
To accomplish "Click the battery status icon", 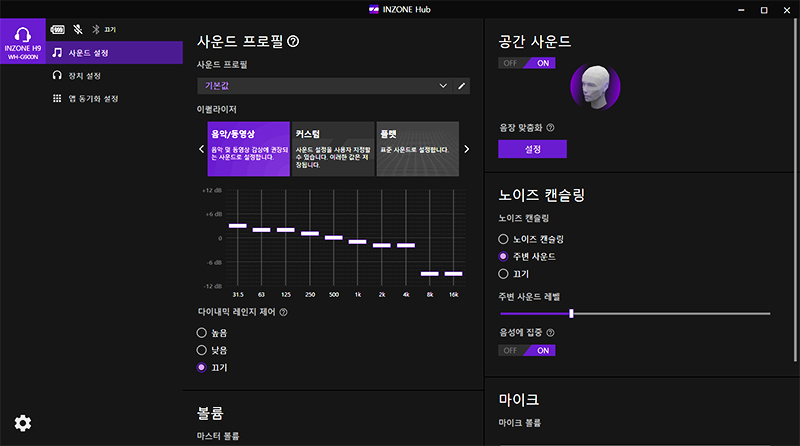I will coord(57,30).
